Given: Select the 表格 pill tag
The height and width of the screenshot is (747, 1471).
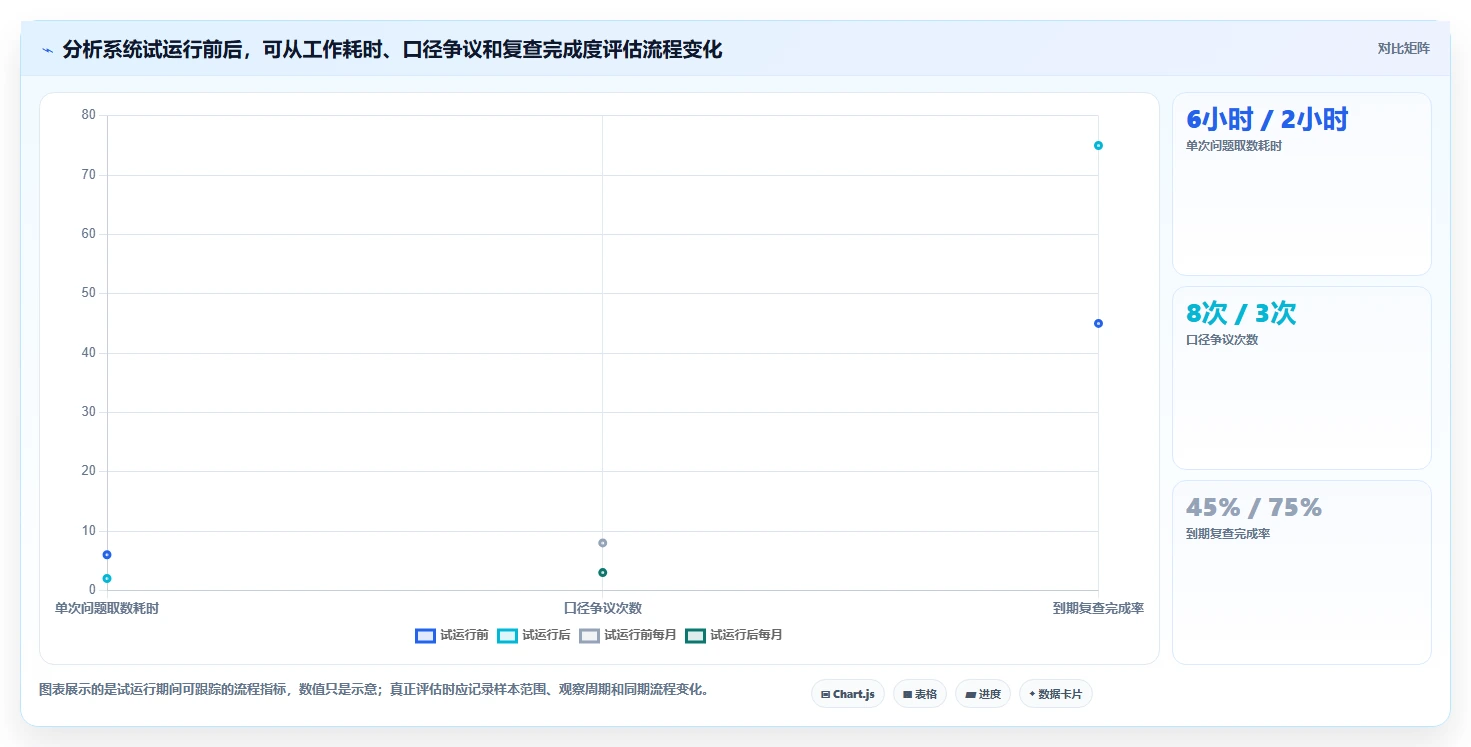Looking at the screenshot, I should (x=920, y=694).
